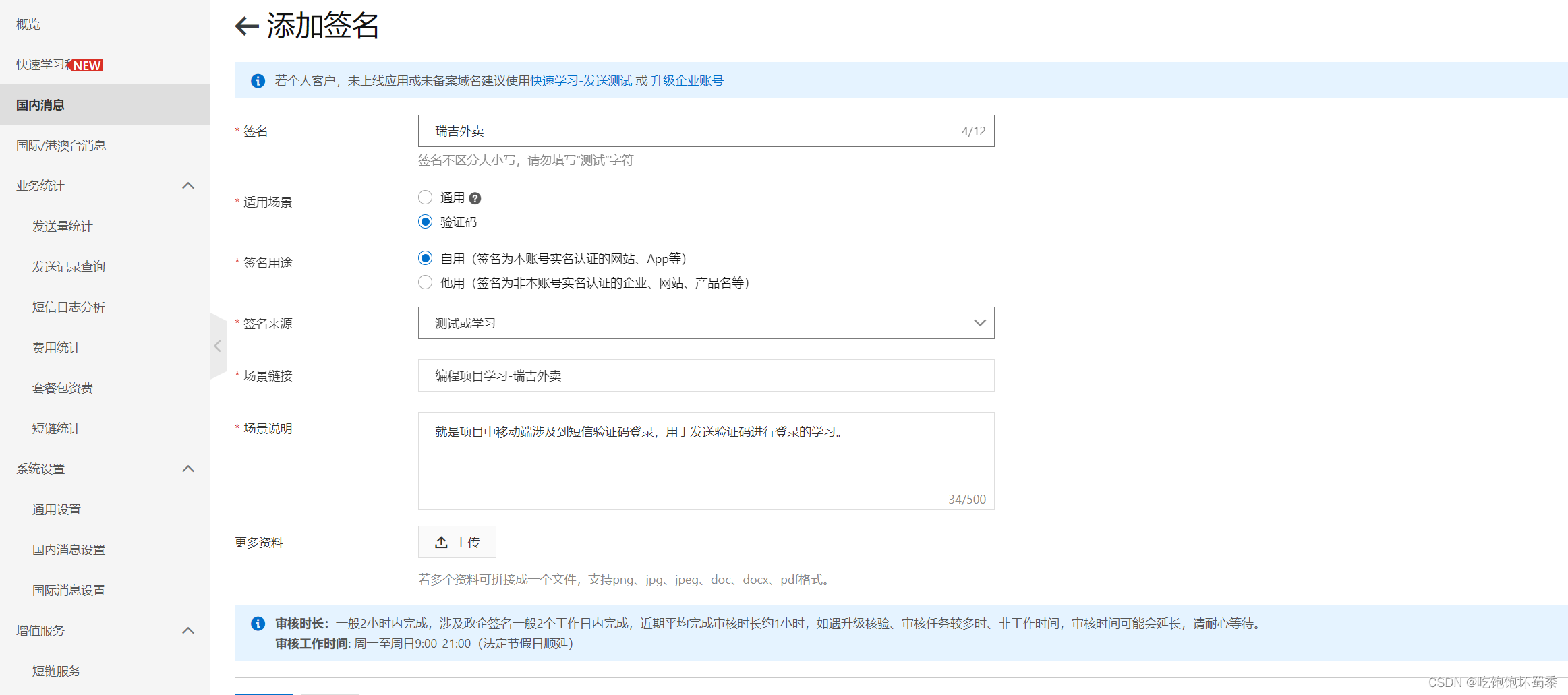
Task: Open 发送量统计 page
Action: 62,226
